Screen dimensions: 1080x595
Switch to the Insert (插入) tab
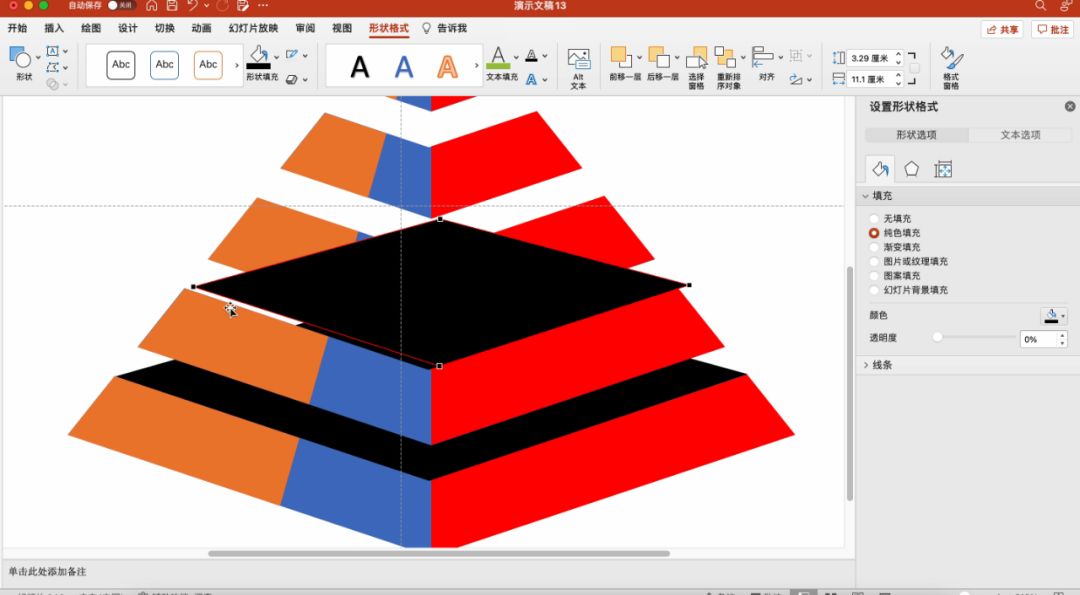54,28
